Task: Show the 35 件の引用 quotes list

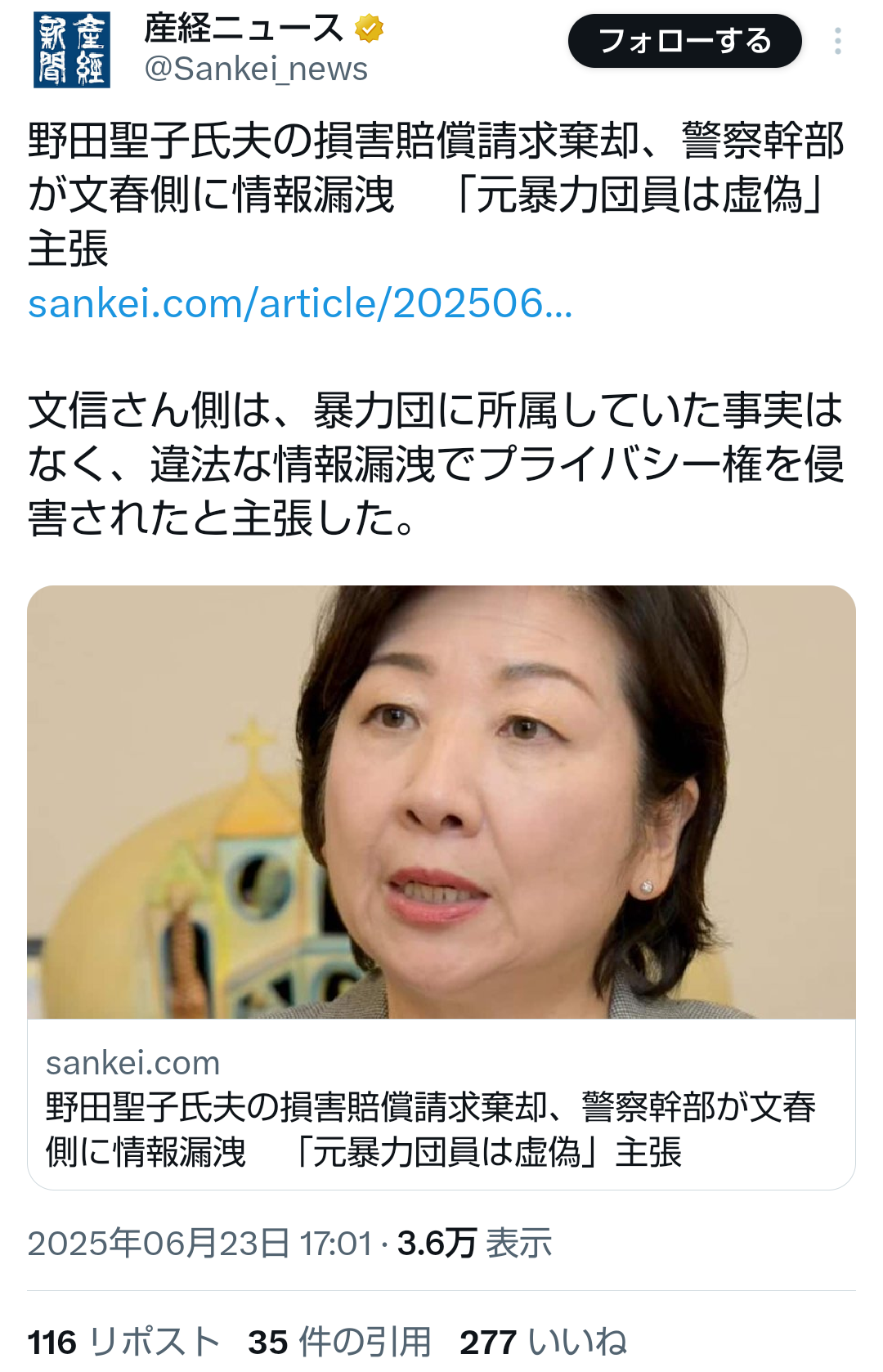Action: pyautogui.click(x=339, y=1343)
